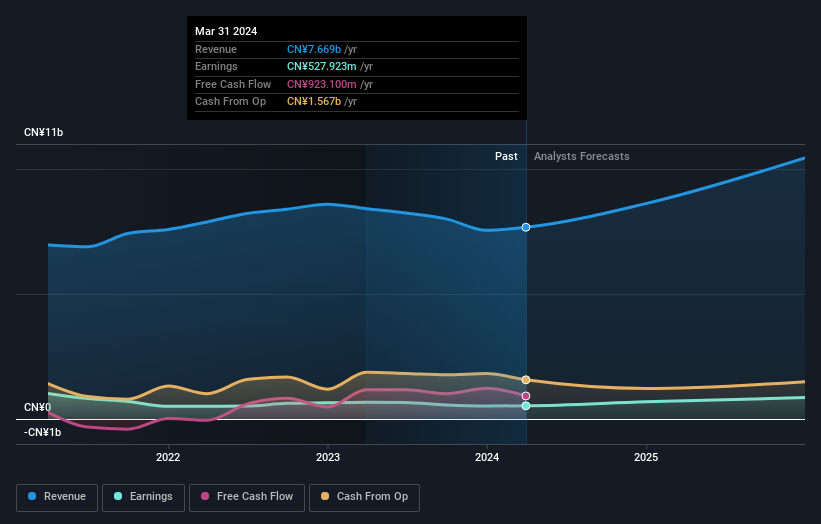The image size is (821, 524).
Task: Select the 2025 x-axis label
Action: 646,458
